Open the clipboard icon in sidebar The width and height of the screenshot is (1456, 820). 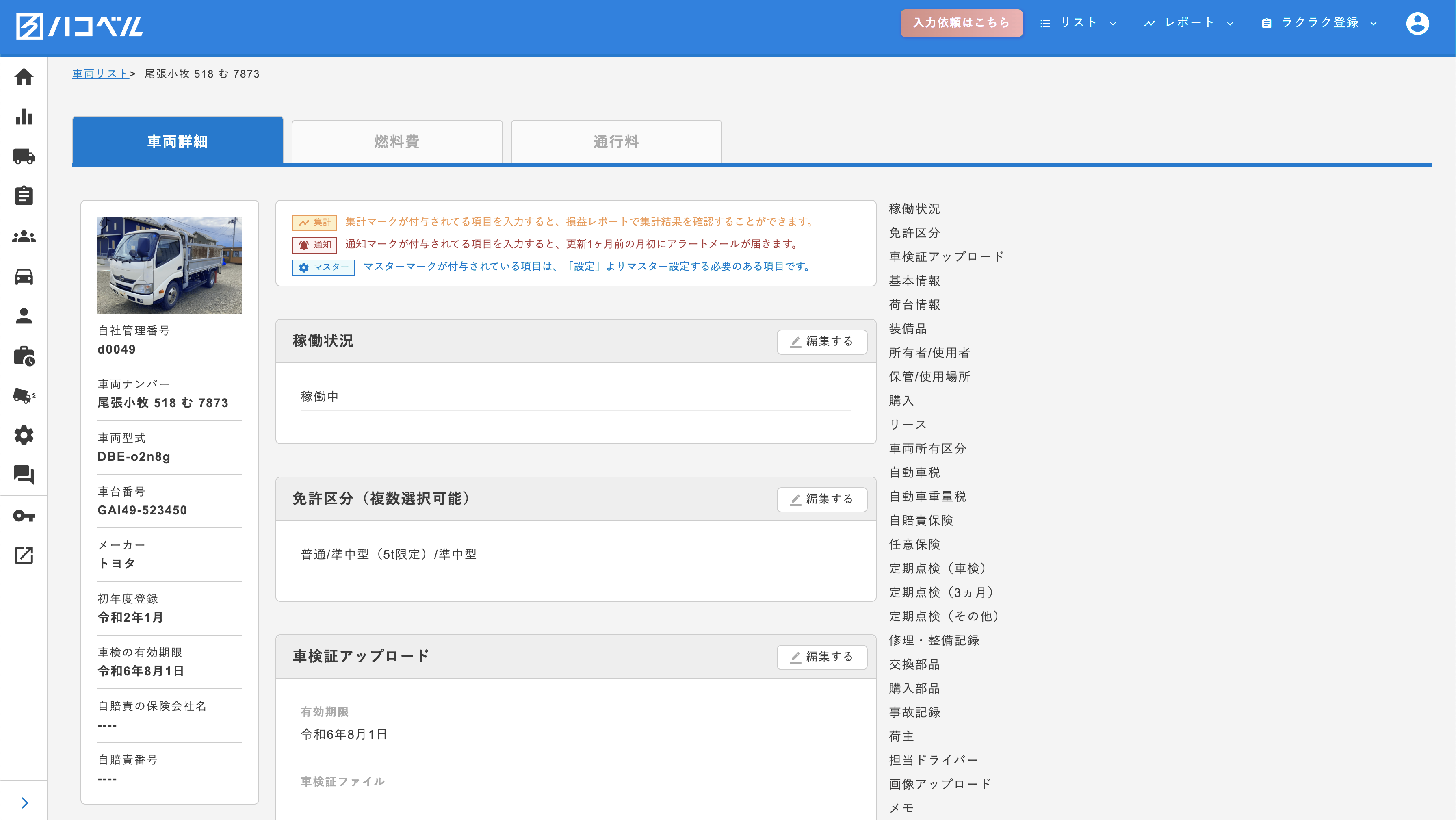click(24, 196)
